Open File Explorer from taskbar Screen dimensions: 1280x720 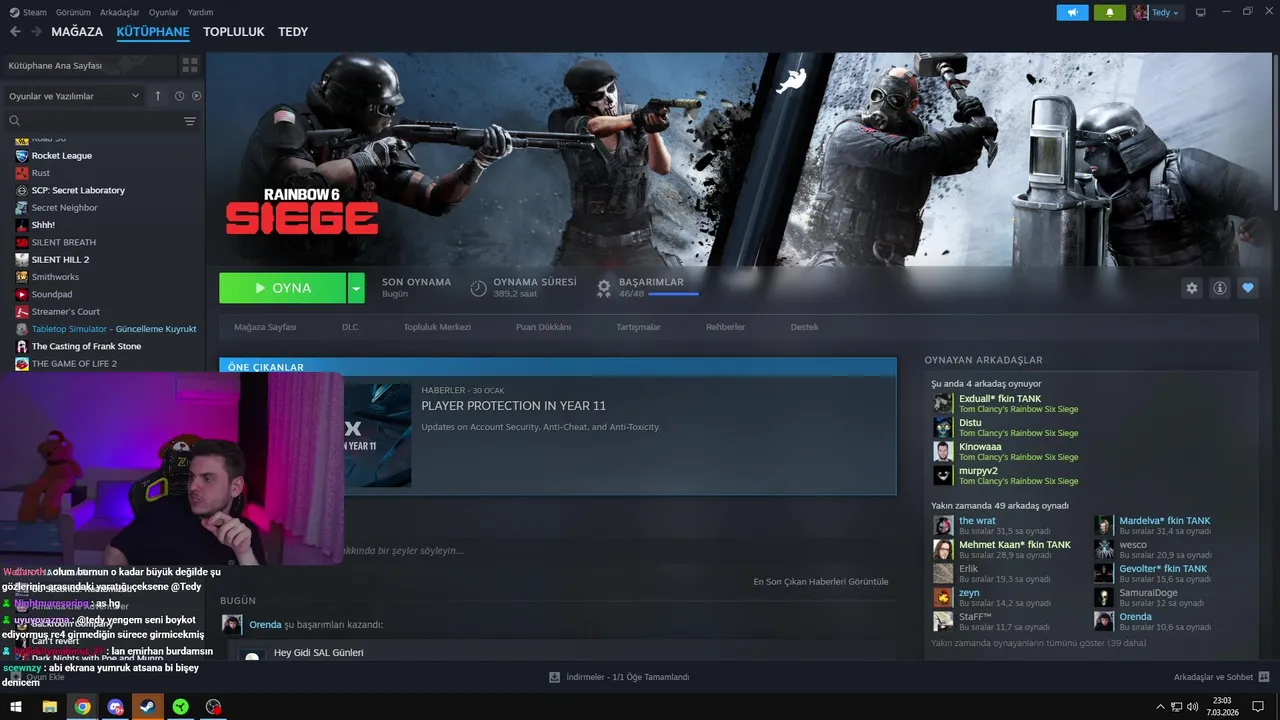[x=49, y=707]
